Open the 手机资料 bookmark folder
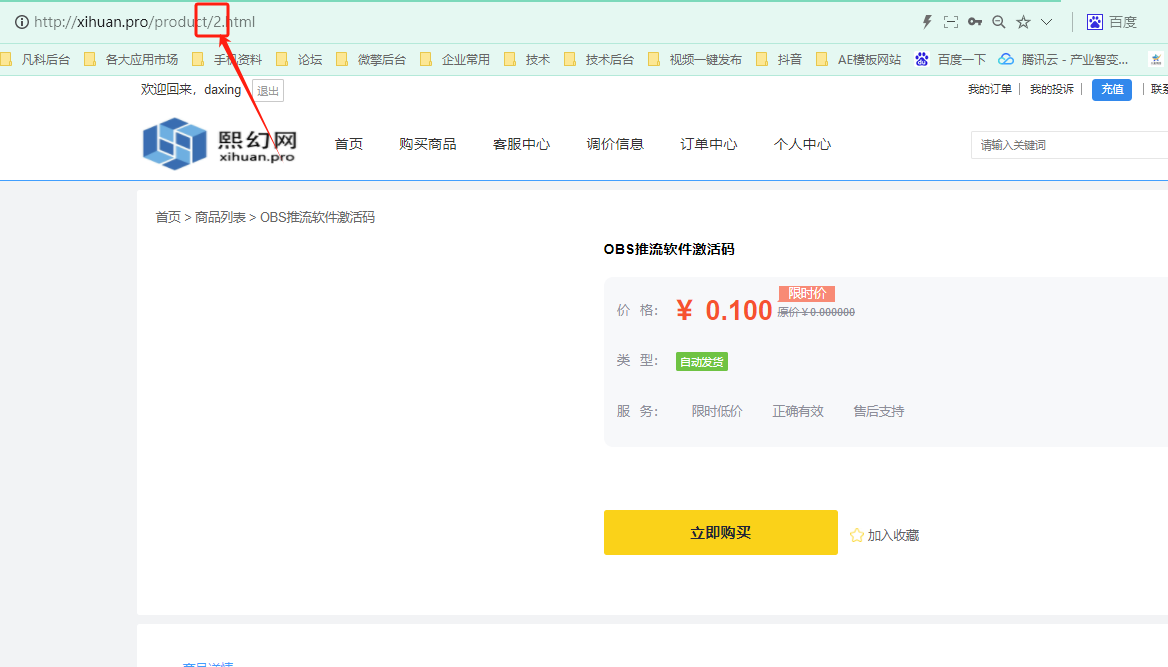 [227, 60]
